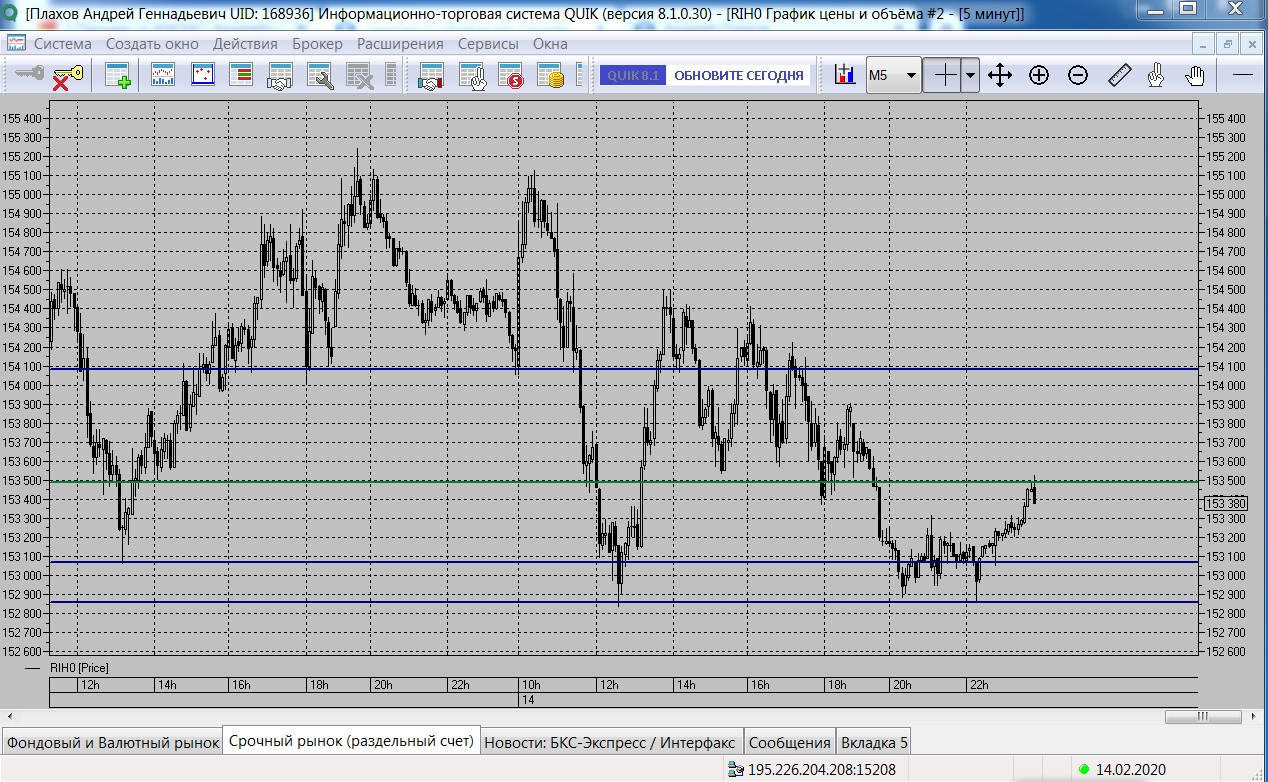Open the Расширения menu
The height and width of the screenshot is (782, 1268).
pyautogui.click(x=400, y=44)
